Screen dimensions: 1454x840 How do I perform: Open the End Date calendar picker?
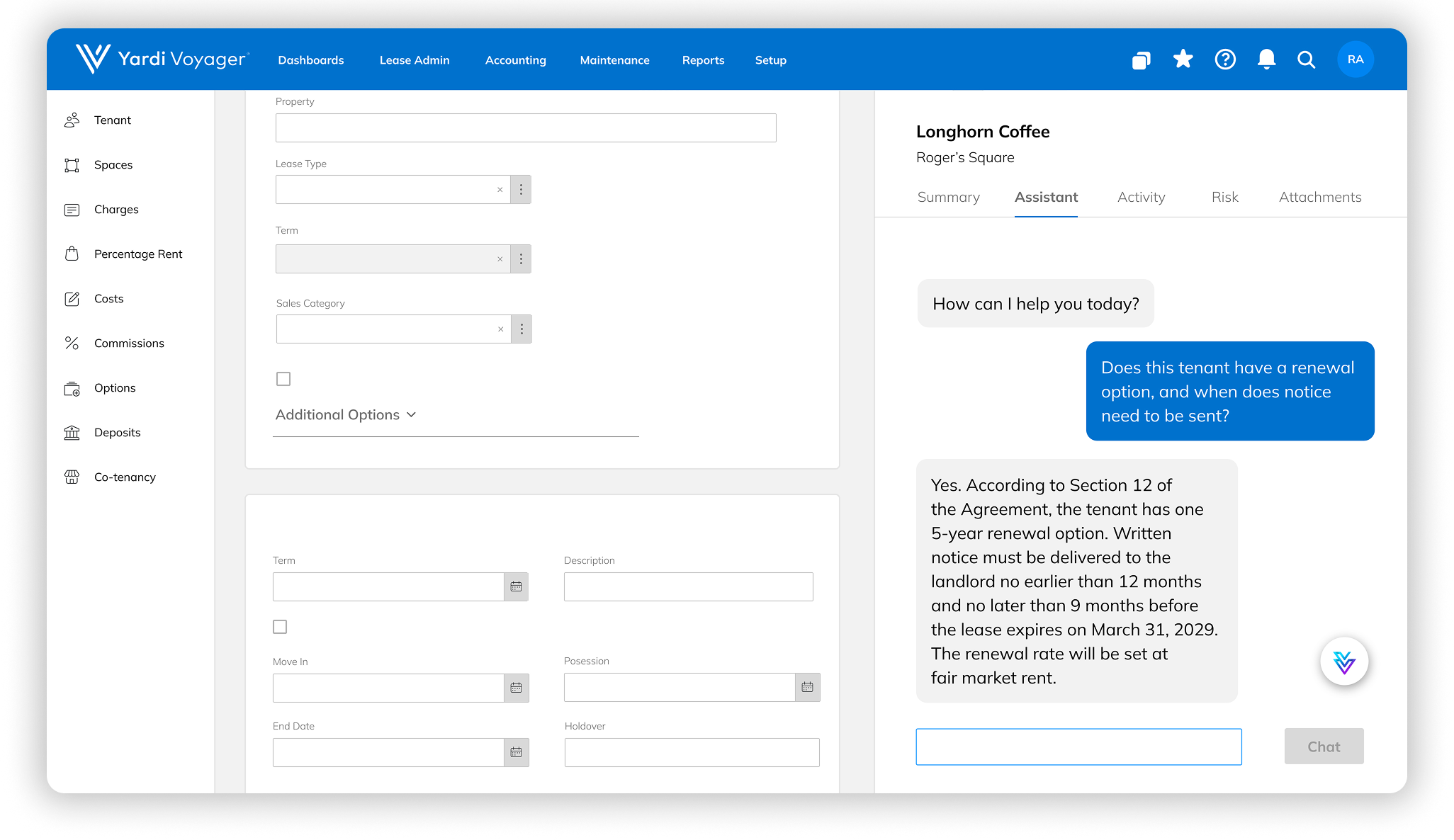pyautogui.click(x=517, y=752)
